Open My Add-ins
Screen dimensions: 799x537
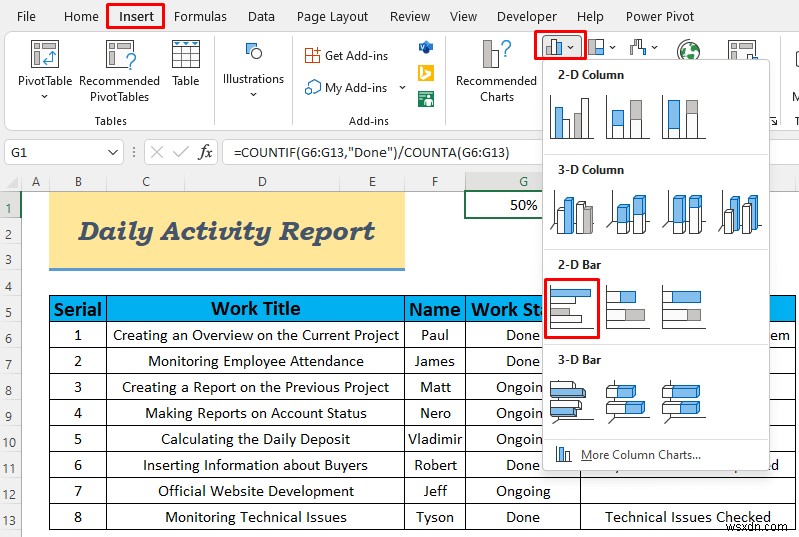click(347, 88)
